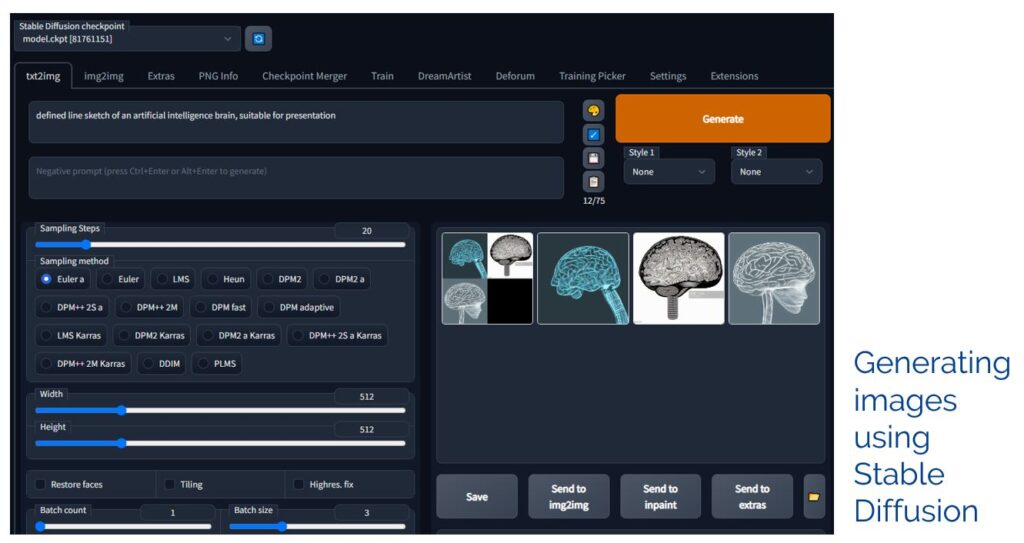Enable Restore faces checkbox
Image resolution: width=1024 pixels, height=543 pixels.
40,484
